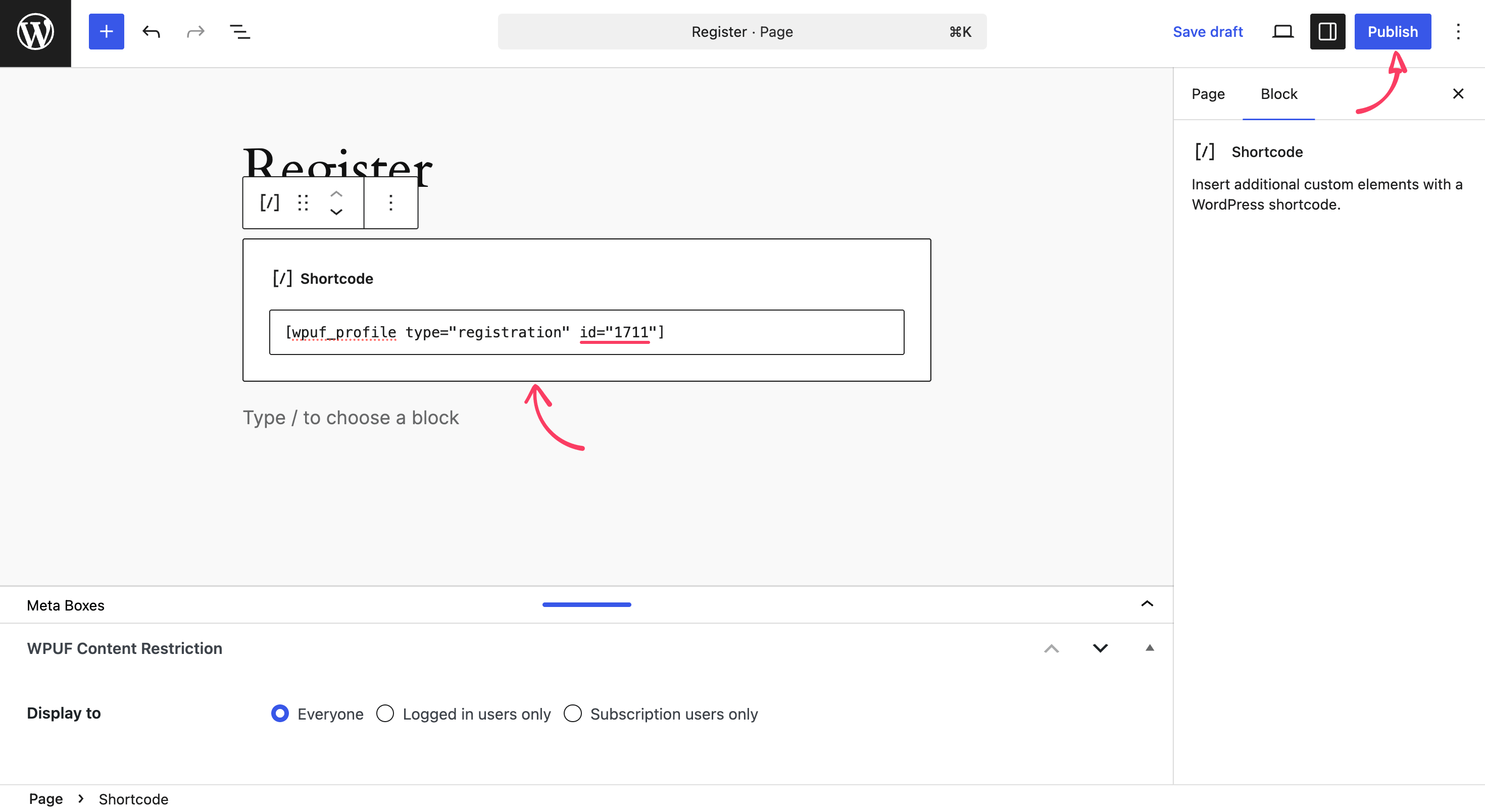Click the Shortcode block label

[x=337, y=278]
